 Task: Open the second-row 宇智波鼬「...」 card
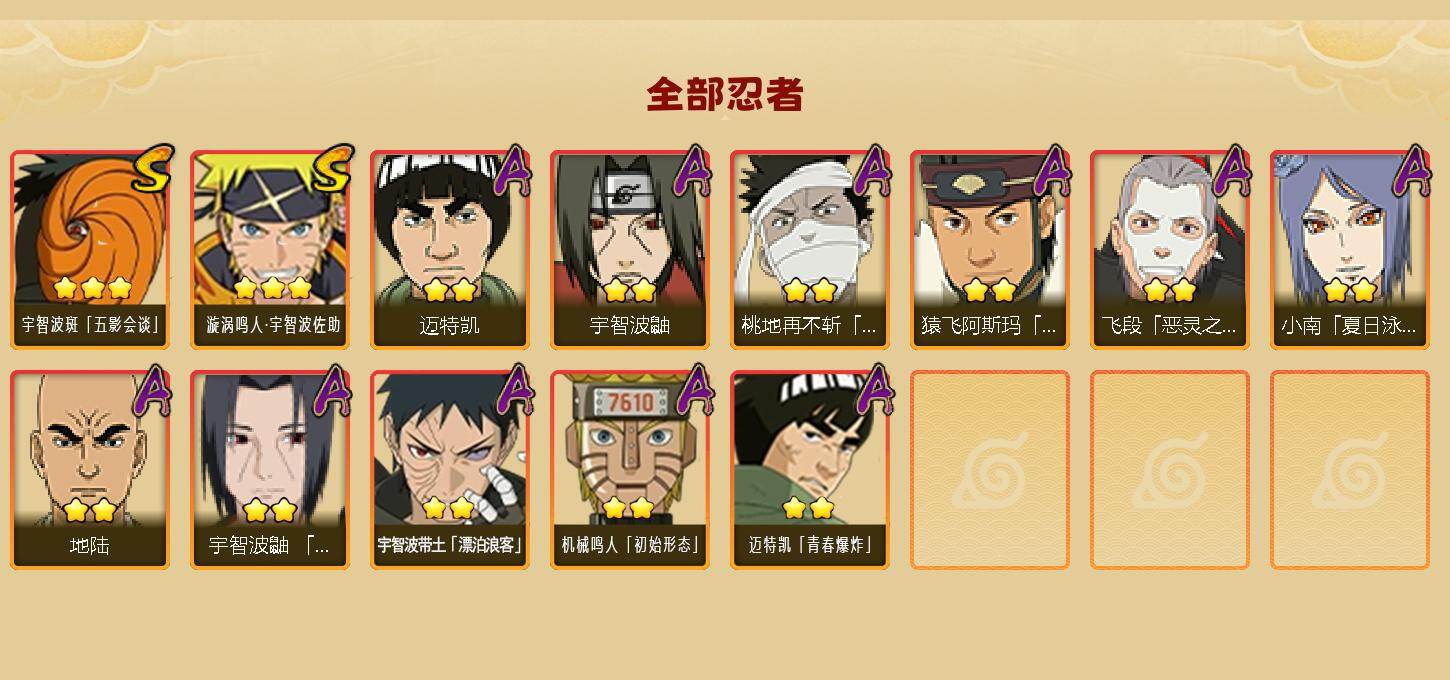(270, 470)
